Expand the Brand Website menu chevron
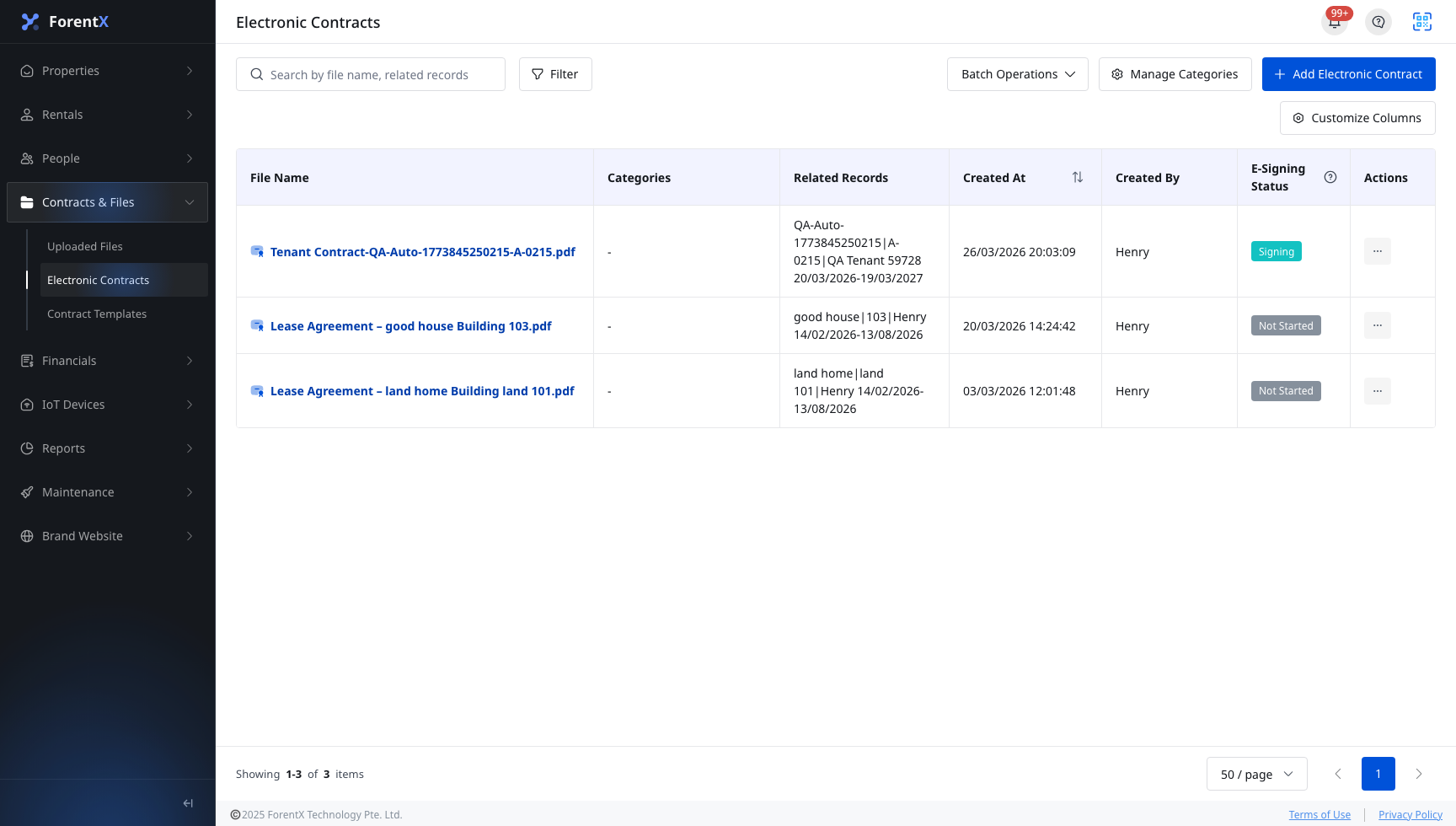1456x826 pixels. tap(190, 536)
